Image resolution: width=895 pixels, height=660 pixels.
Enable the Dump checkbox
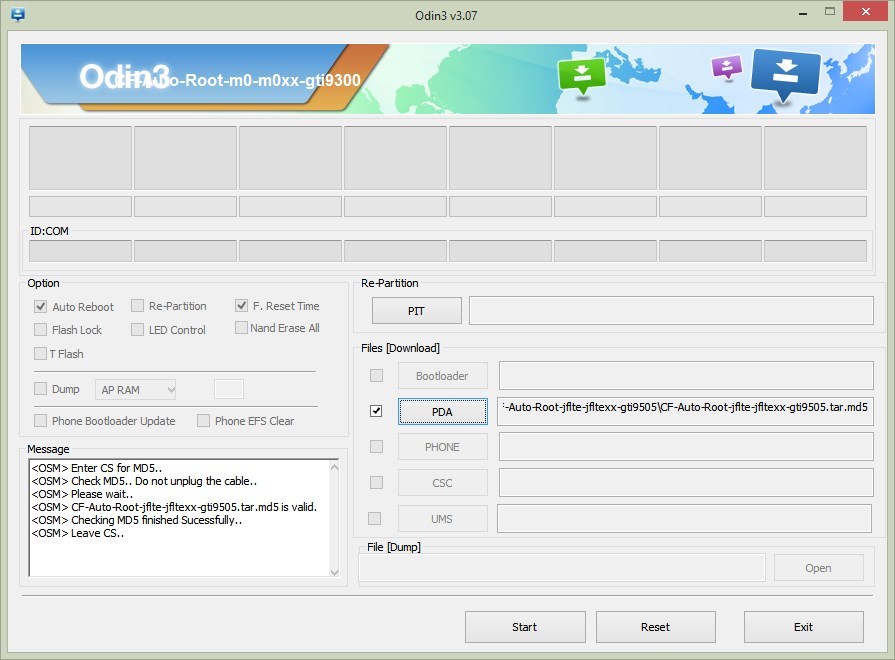point(41,389)
